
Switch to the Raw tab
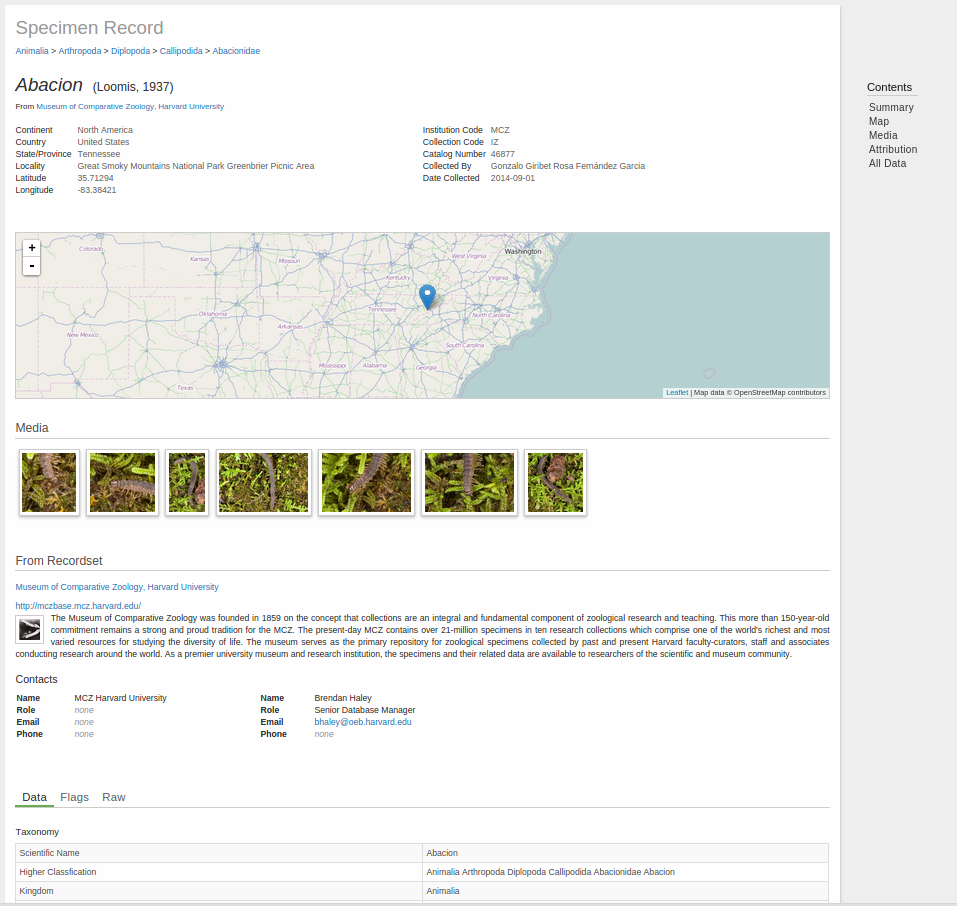tap(114, 797)
